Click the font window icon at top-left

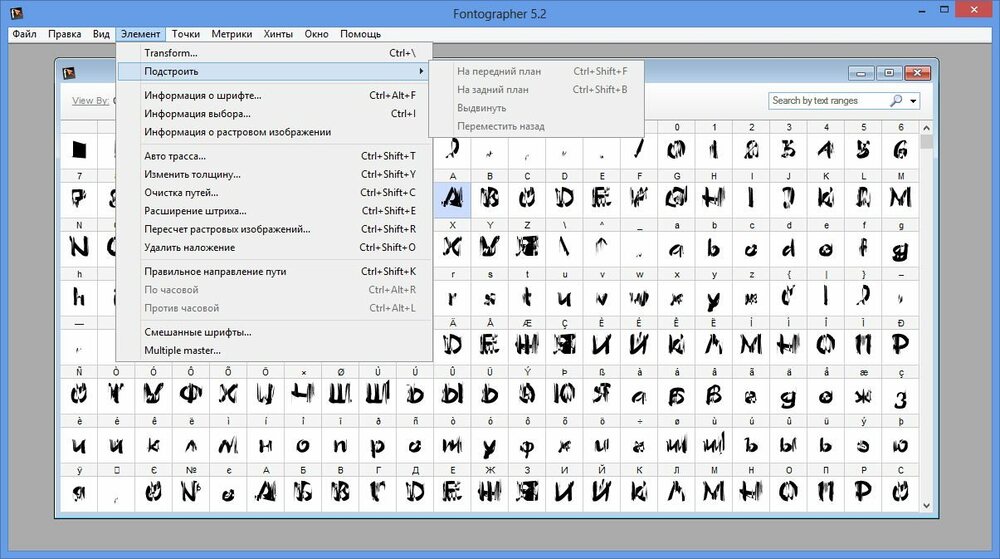[x=69, y=73]
